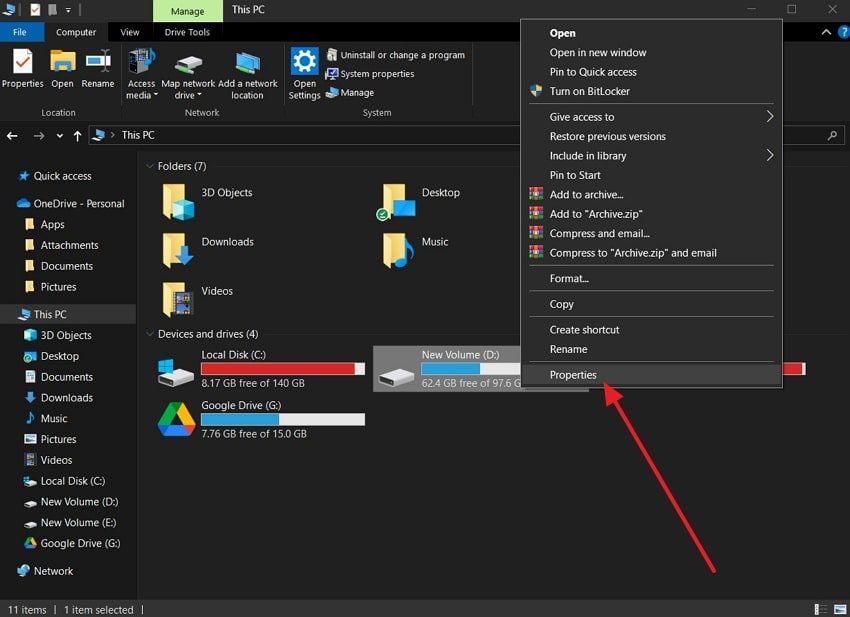This screenshot has height=617, width=850.
Task: Switch to details view in status bar
Action: point(821,610)
